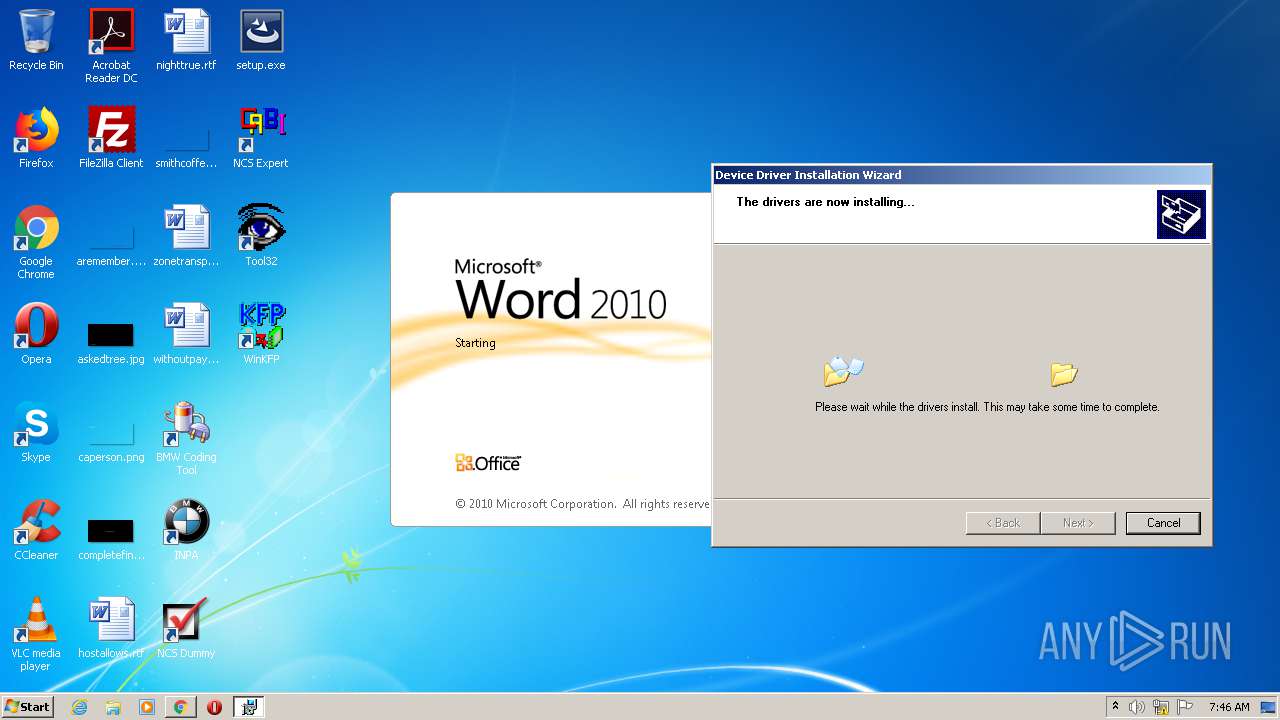Open Internet Explorer from the taskbar
This screenshot has width=1280, height=720.
[79, 707]
